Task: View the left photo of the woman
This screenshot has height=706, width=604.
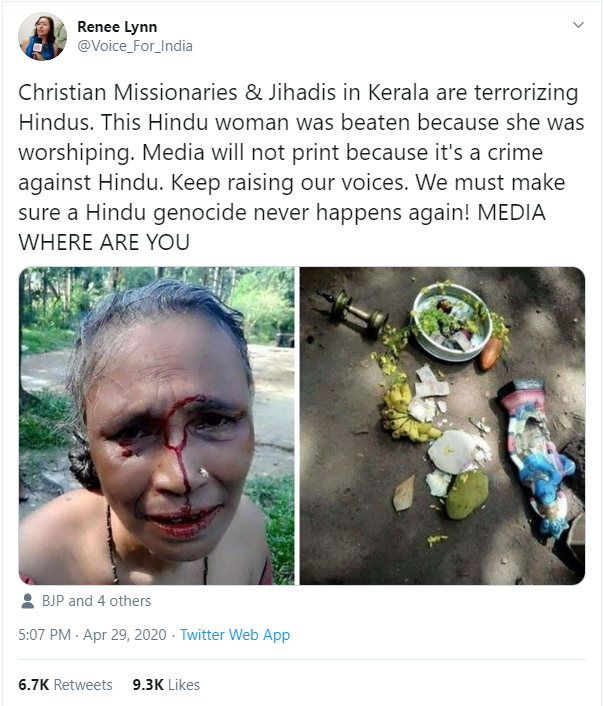Action: pyautogui.click(x=156, y=426)
